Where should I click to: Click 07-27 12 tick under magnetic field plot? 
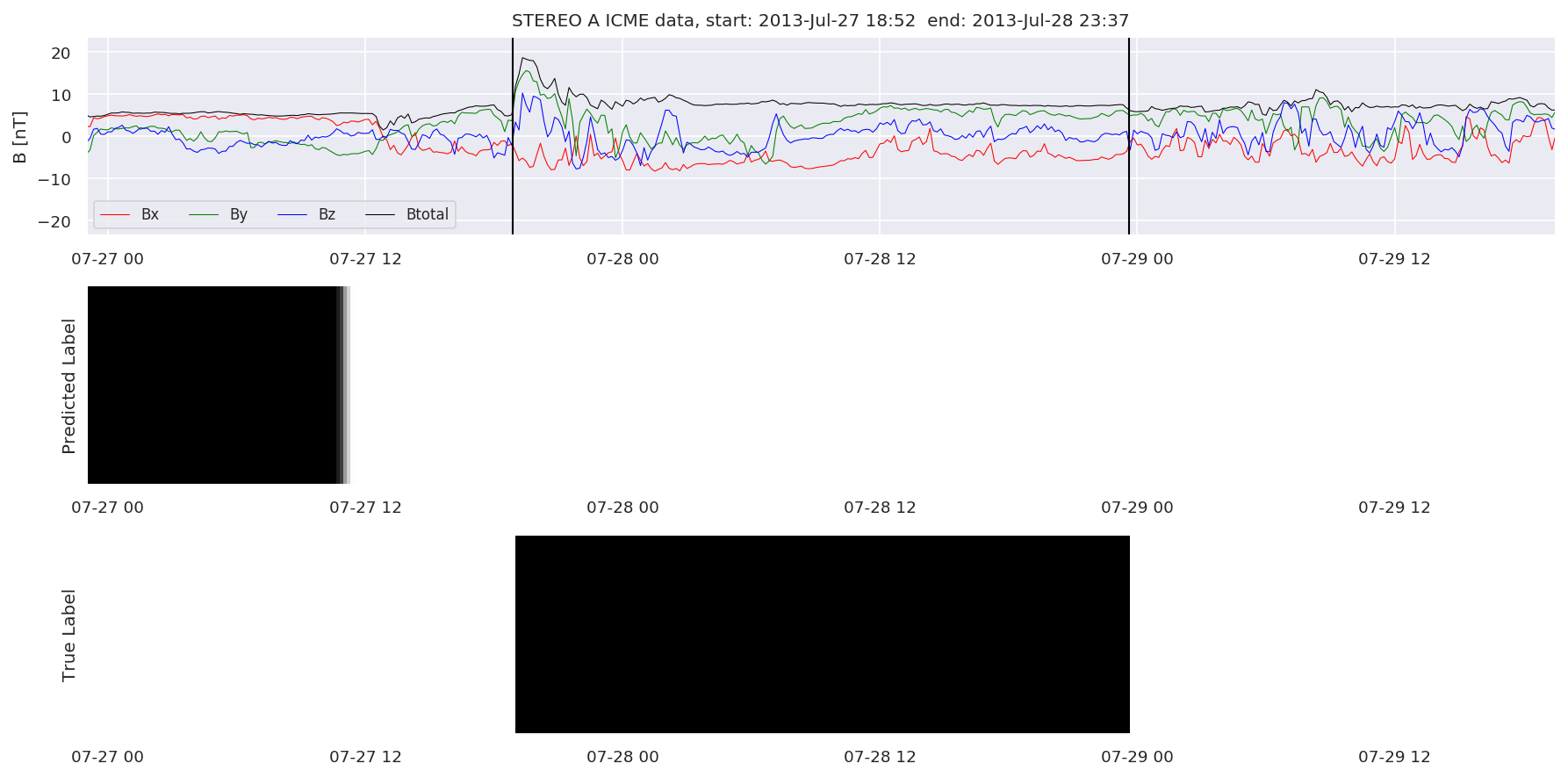(x=365, y=259)
